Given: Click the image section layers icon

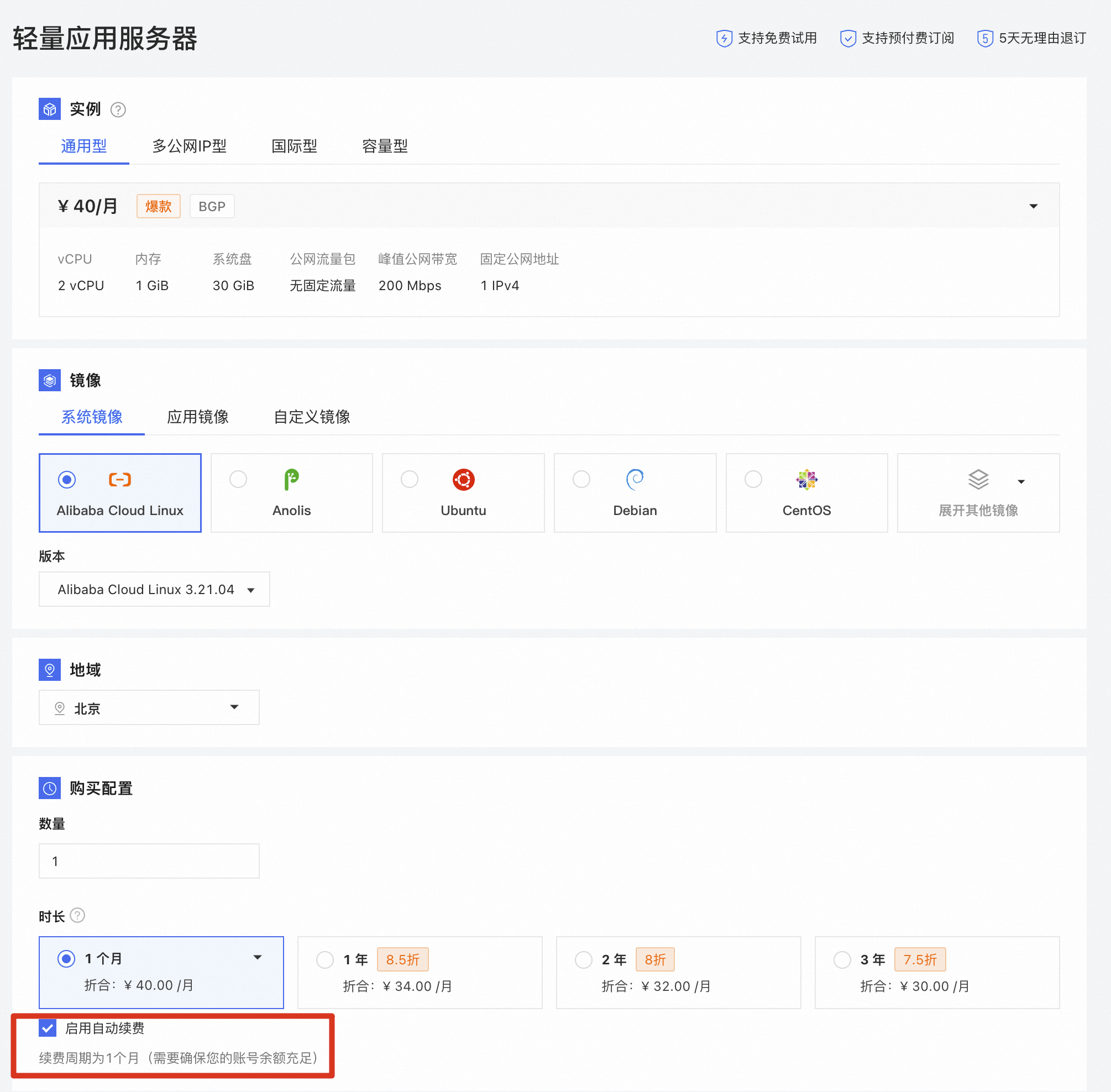Looking at the screenshot, I should click(x=50, y=380).
